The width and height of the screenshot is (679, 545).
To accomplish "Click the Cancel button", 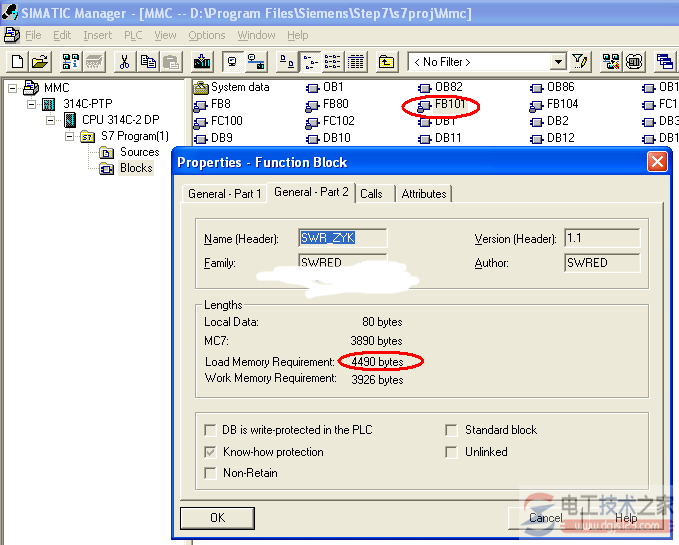I will 546,518.
